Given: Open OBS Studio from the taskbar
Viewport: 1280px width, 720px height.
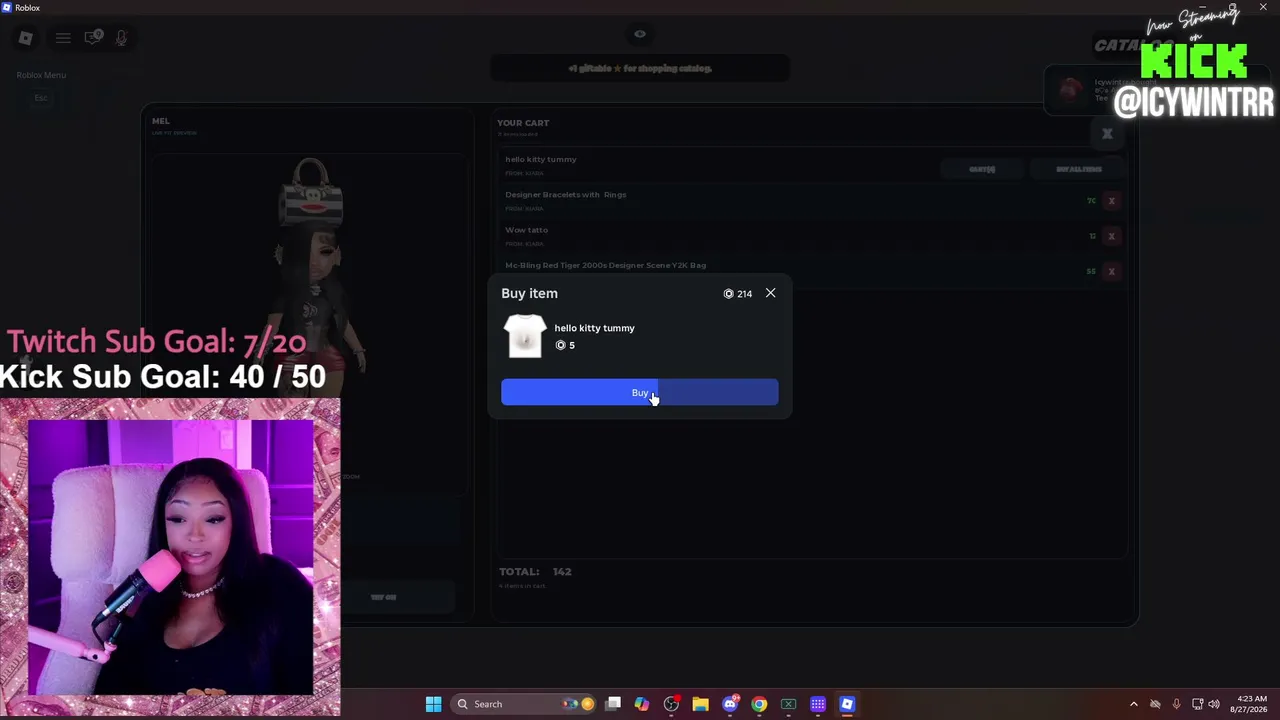Looking at the screenshot, I should click(671, 704).
